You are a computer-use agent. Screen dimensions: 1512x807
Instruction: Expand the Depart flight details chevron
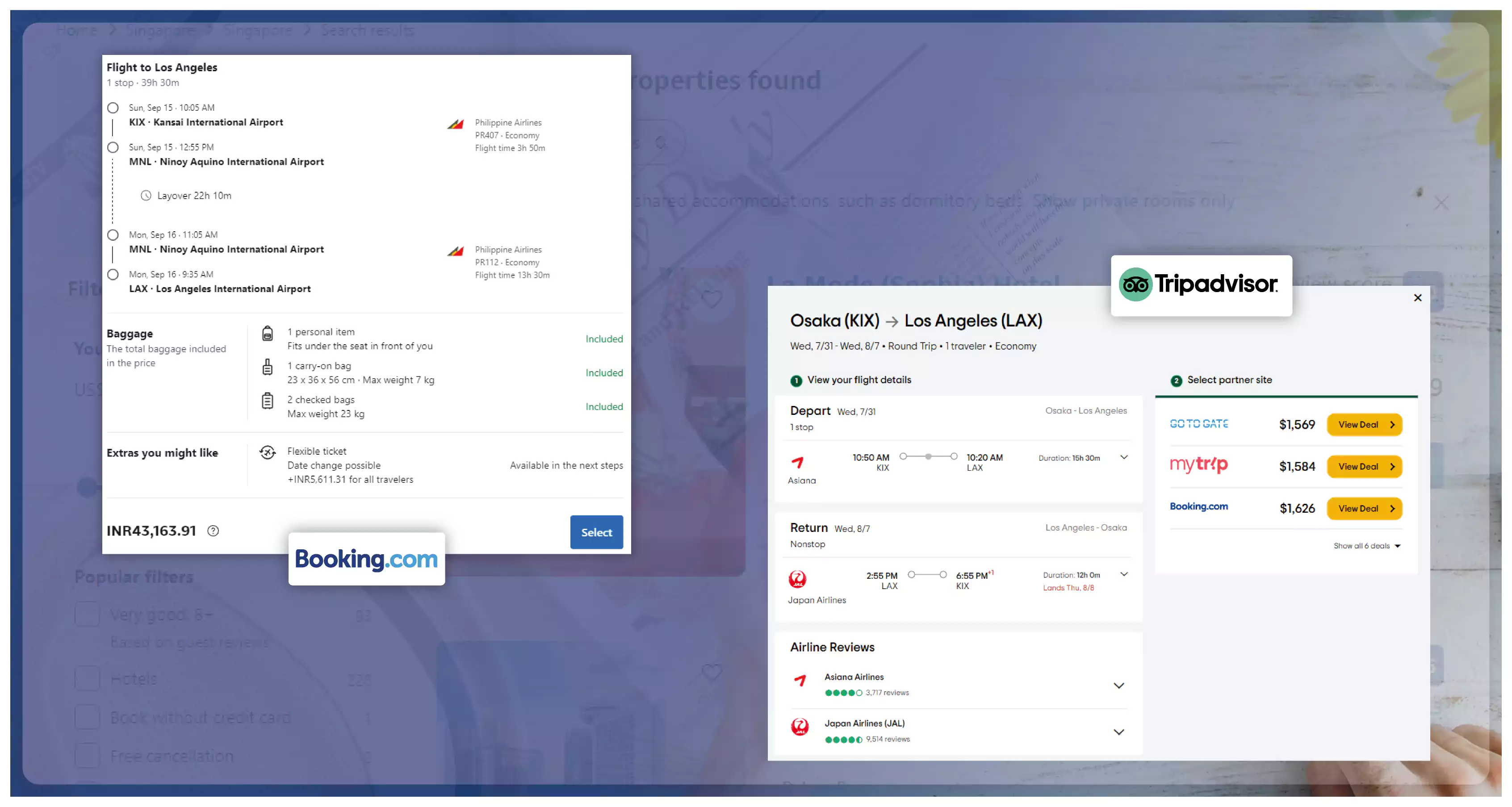pos(1123,457)
